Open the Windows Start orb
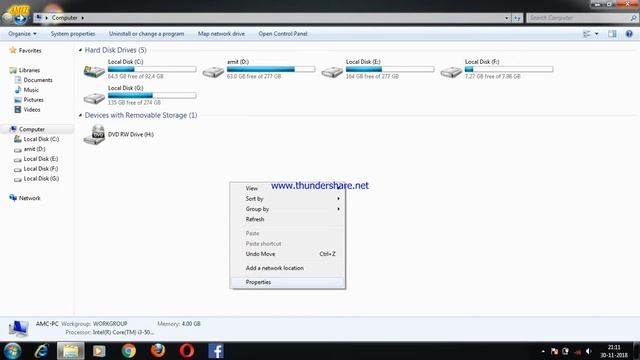This screenshot has height=360, width=640. 12,351
